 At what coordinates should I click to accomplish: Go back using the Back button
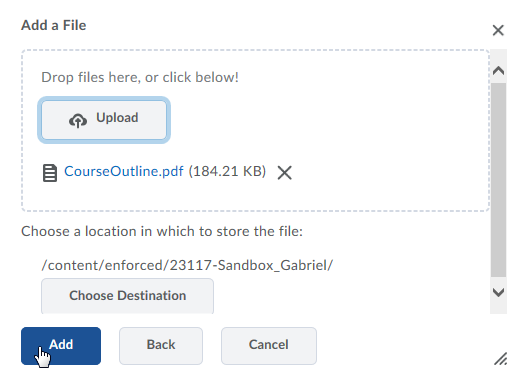(x=161, y=346)
